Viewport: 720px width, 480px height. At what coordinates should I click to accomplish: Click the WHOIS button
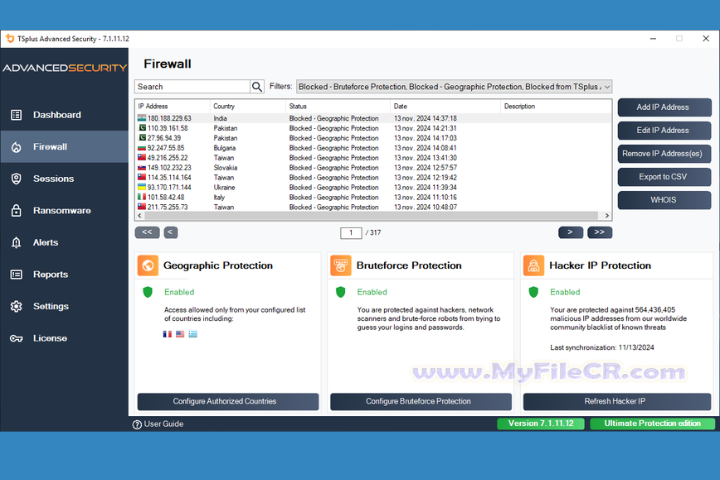pos(664,200)
